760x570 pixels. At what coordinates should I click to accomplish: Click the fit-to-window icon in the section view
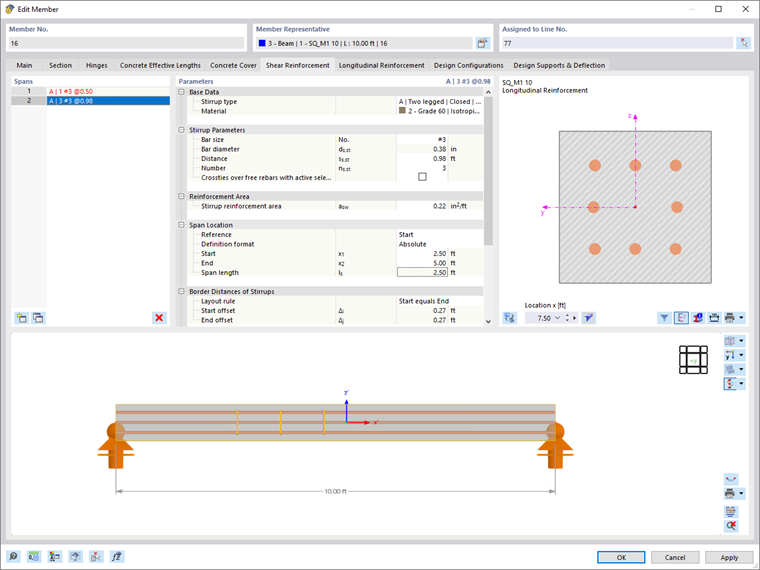click(x=714, y=318)
